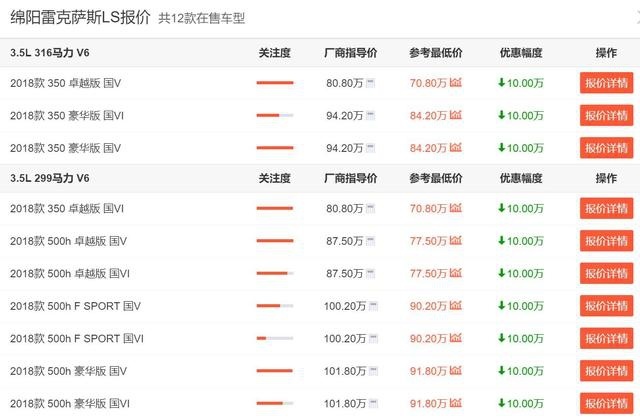The width and height of the screenshot is (640, 419).
Task: Open calculator icon for 500h 卓越版 国VI
Action: (x=370, y=273)
